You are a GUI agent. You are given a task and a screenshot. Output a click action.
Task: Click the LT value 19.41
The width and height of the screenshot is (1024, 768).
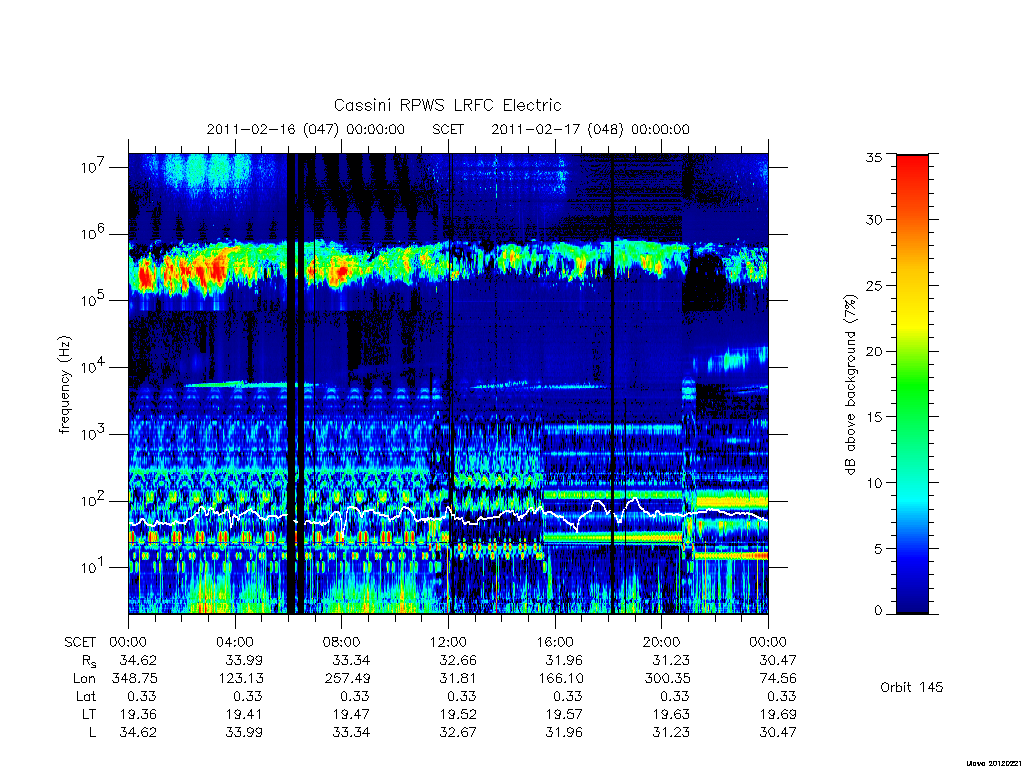coord(244,714)
